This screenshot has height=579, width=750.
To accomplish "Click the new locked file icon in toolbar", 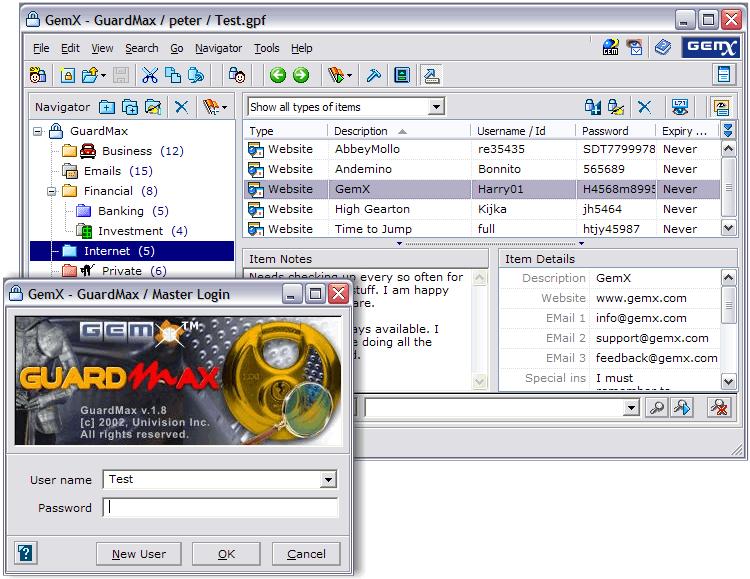I will pos(67,76).
